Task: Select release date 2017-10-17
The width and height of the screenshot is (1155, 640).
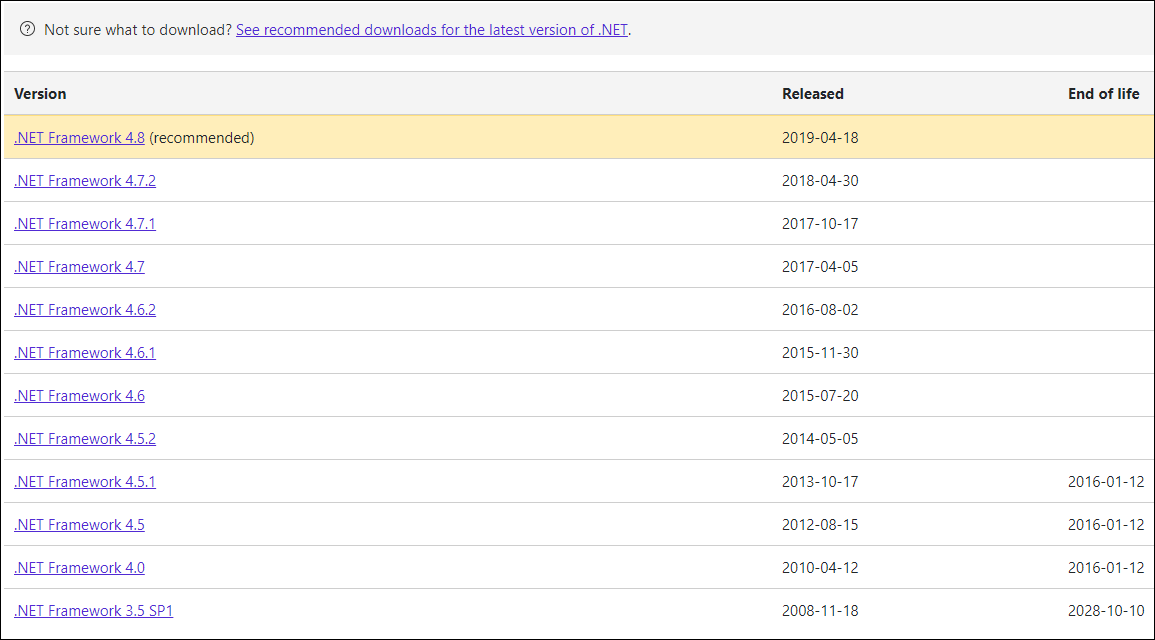Action: pos(820,224)
